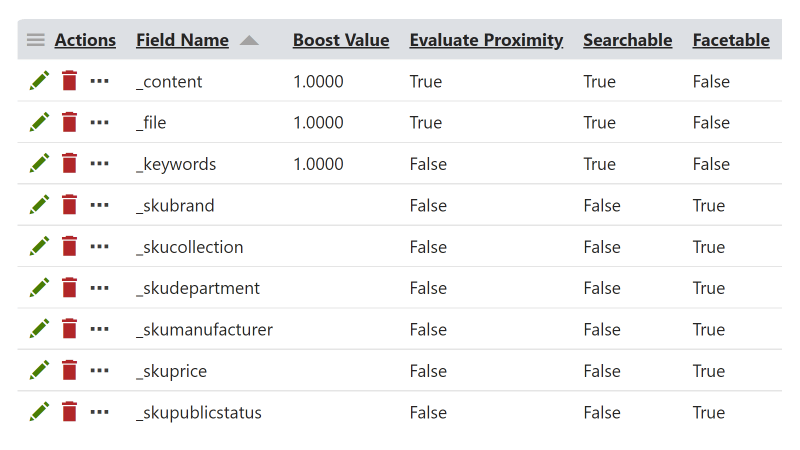
Task: Open more actions for _skumanufacturer row
Action: (99, 329)
